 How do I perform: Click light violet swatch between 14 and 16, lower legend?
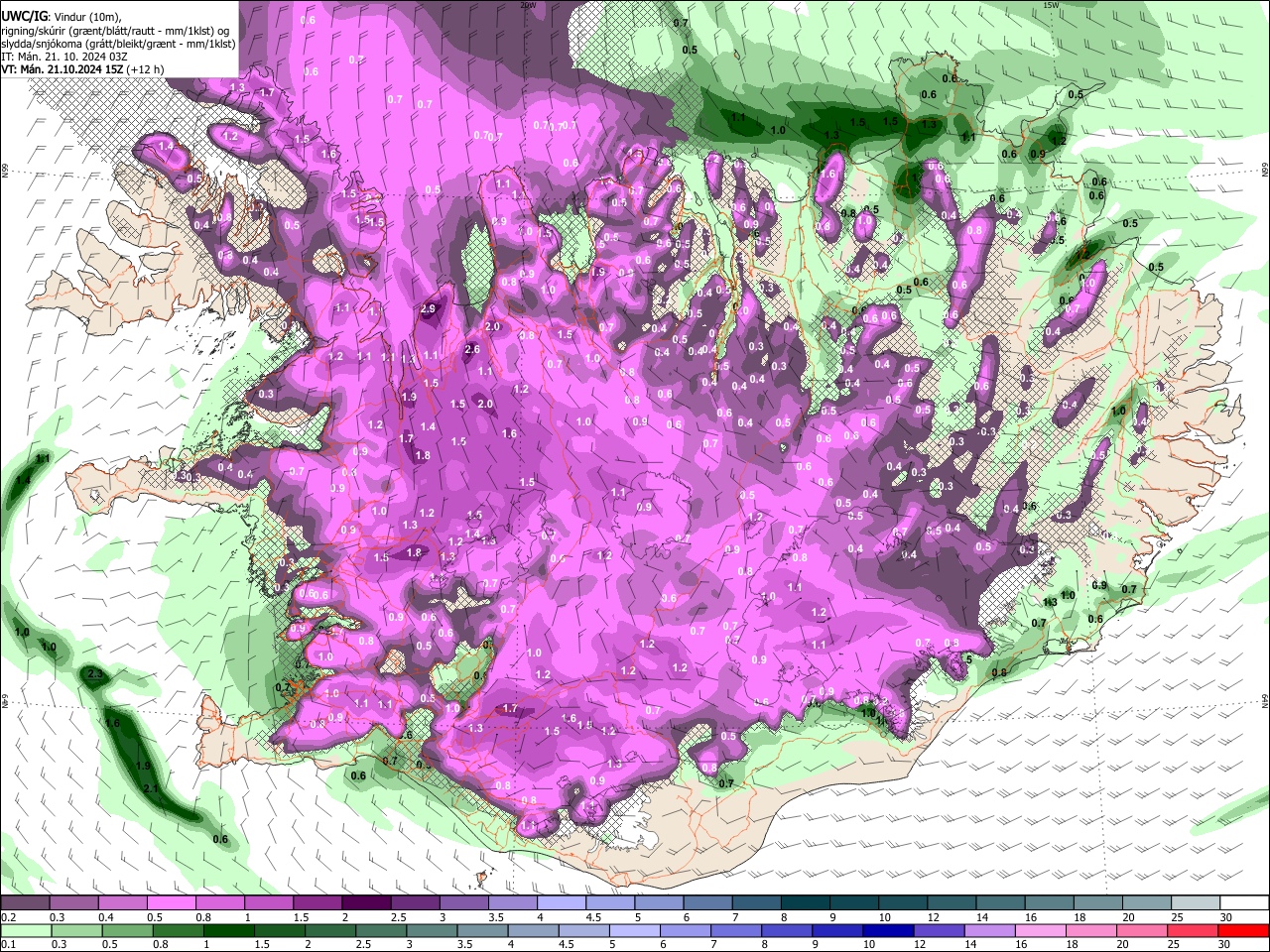[x=990, y=930]
